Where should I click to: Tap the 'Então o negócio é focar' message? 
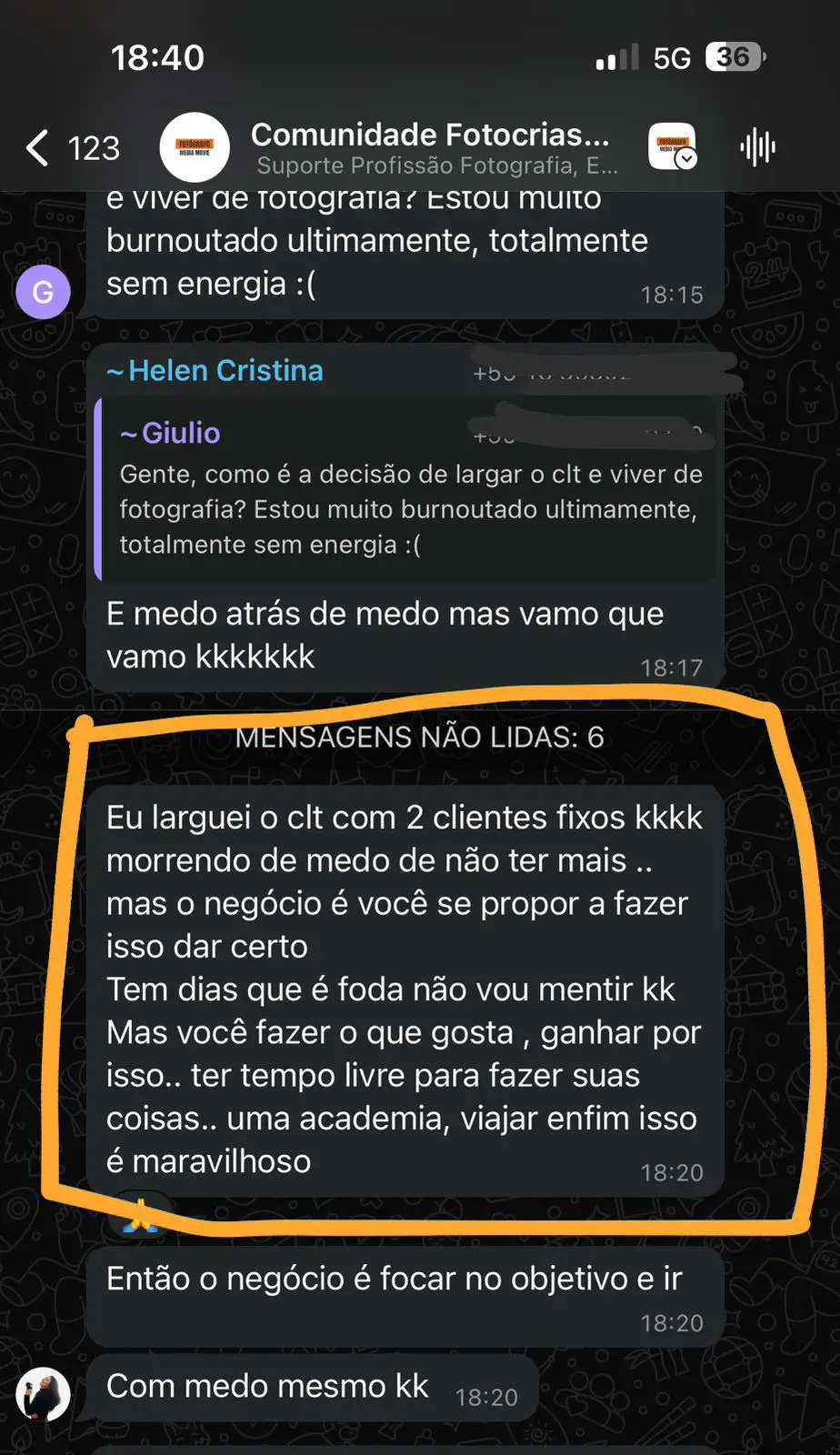[x=405, y=1297]
